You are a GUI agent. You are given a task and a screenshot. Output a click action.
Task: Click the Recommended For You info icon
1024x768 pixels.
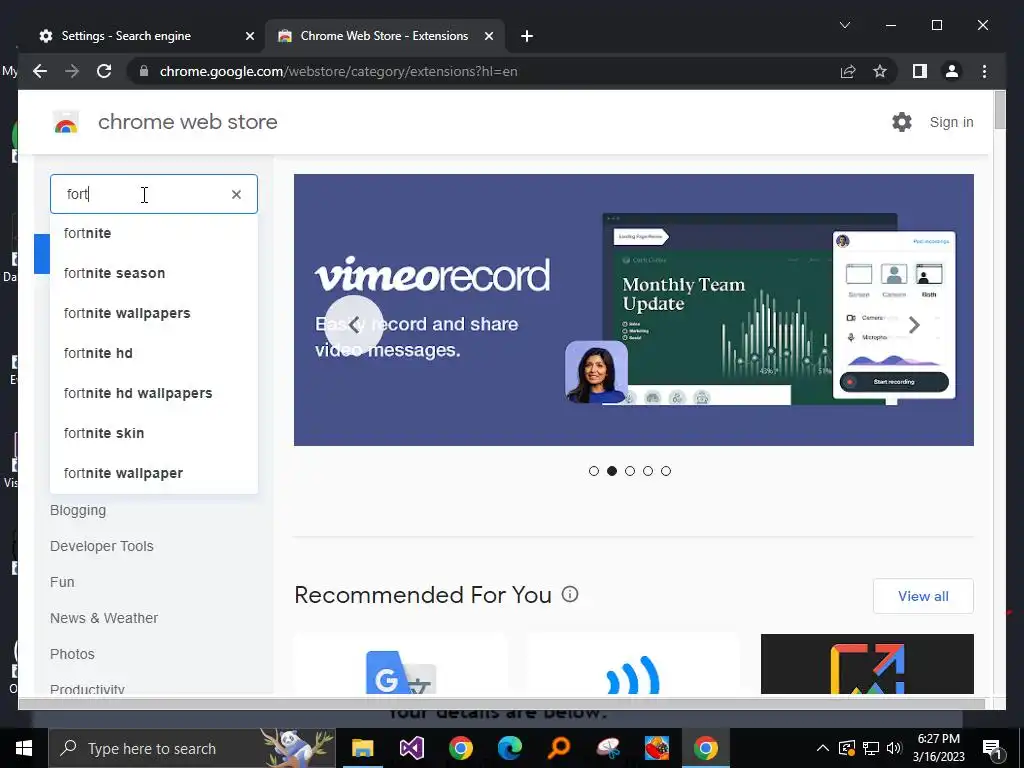pos(570,594)
